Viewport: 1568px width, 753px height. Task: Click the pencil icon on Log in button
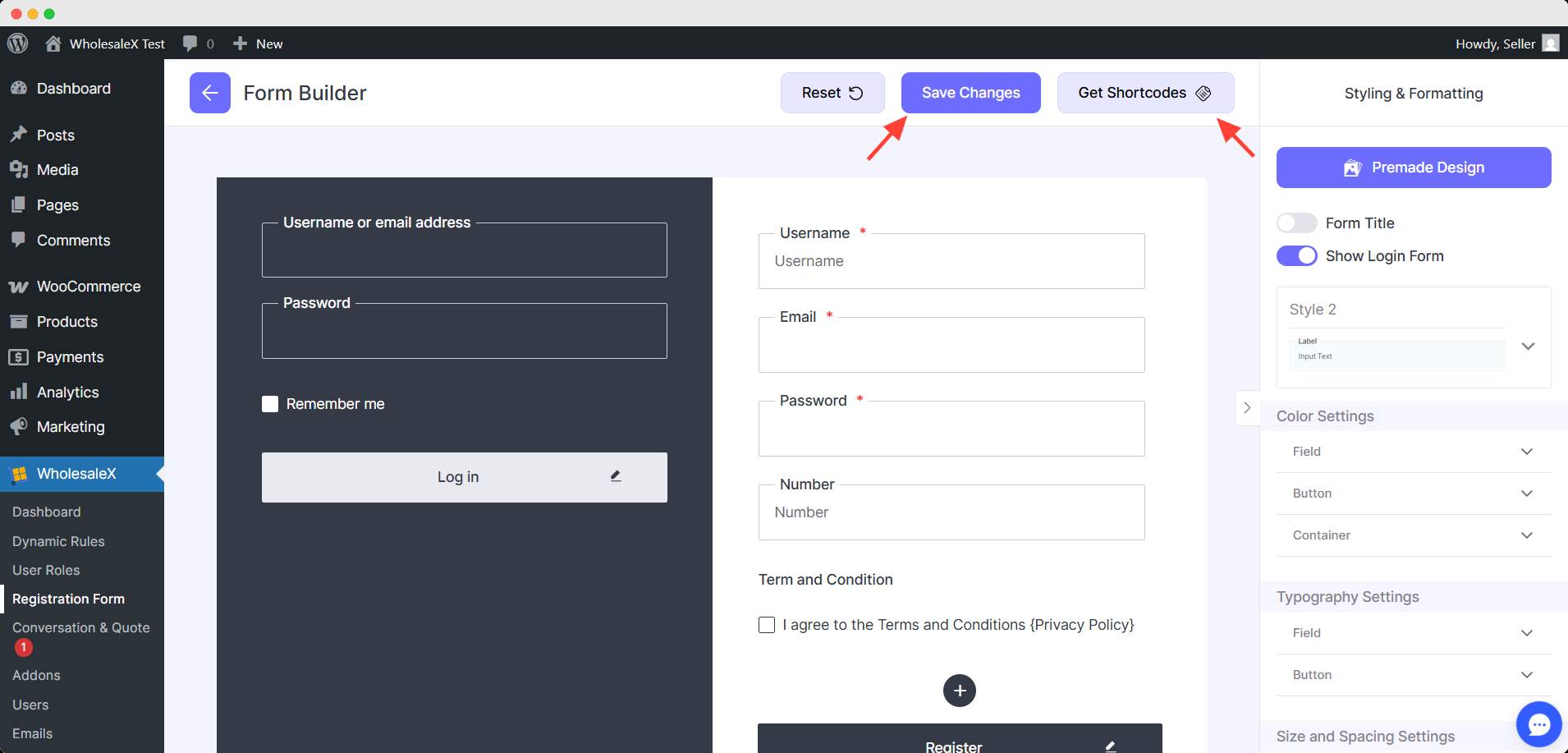pos(616,476)
